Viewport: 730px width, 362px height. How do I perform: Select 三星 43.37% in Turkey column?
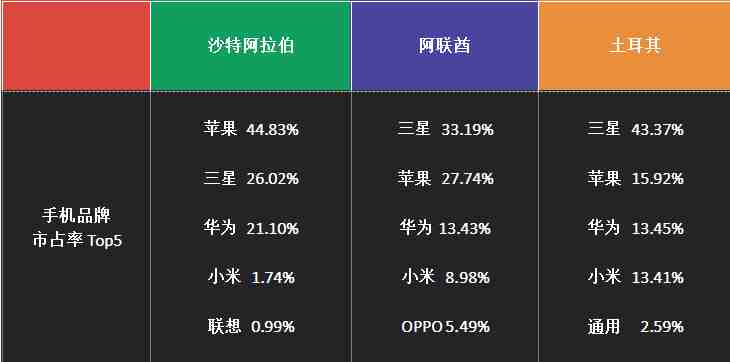point(635,129)
